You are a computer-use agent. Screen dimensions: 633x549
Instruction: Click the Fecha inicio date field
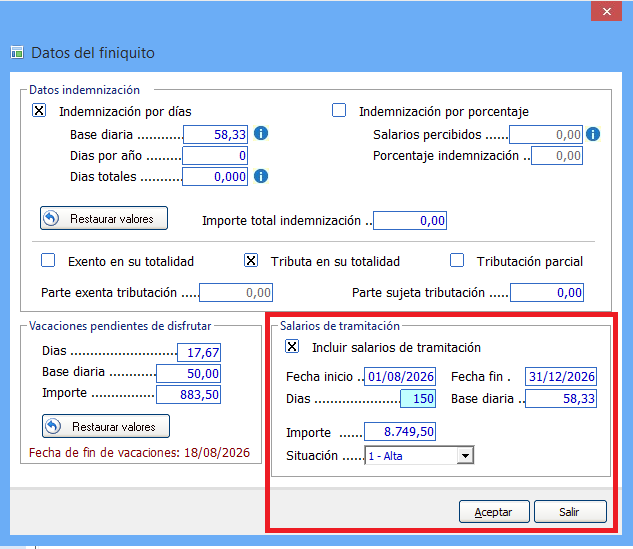(x=400, y=377)
